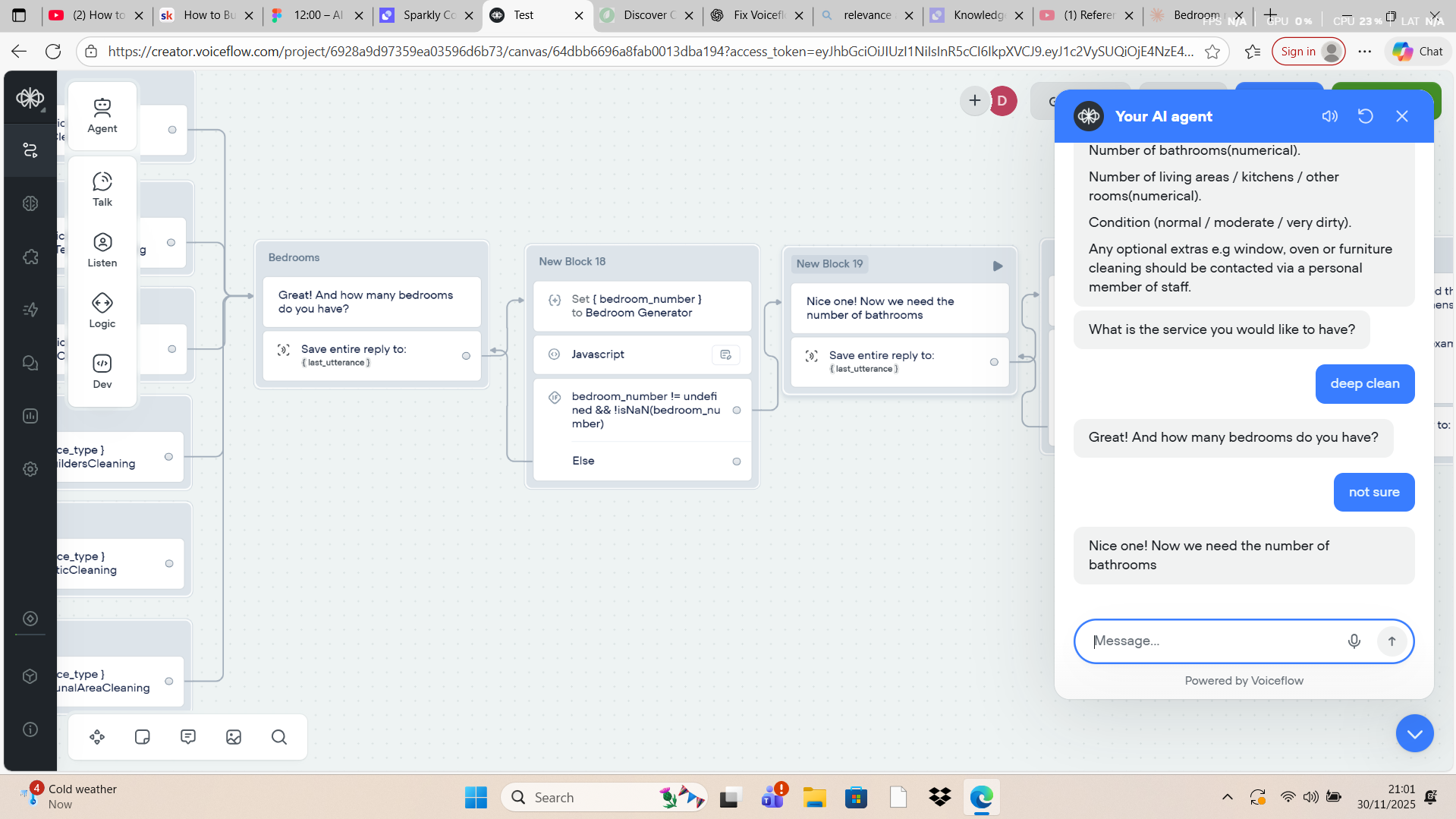Open the Javascript step
The image size is (1456, 819).
click(x=643, y=354)
